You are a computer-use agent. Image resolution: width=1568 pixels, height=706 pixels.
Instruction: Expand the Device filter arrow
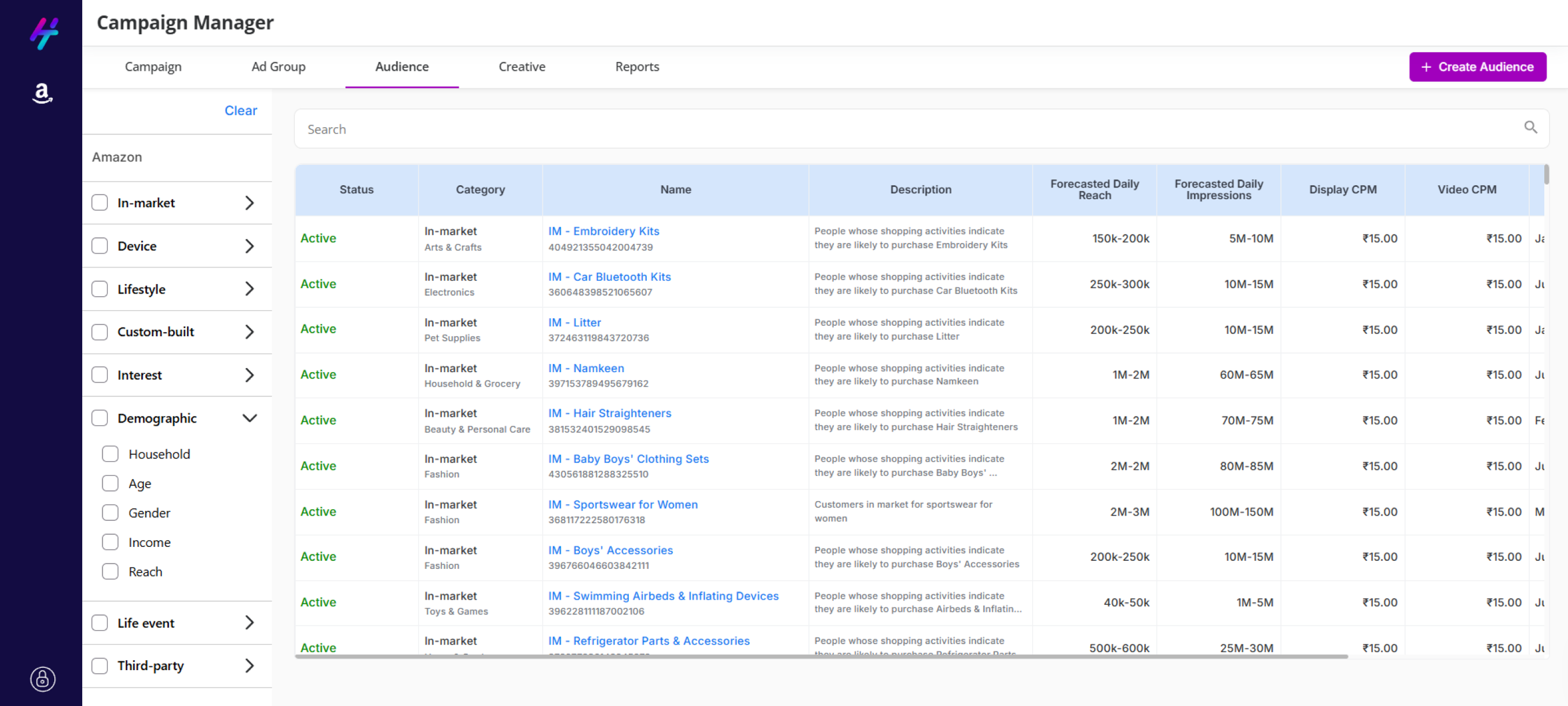click(x=249, y=246)
